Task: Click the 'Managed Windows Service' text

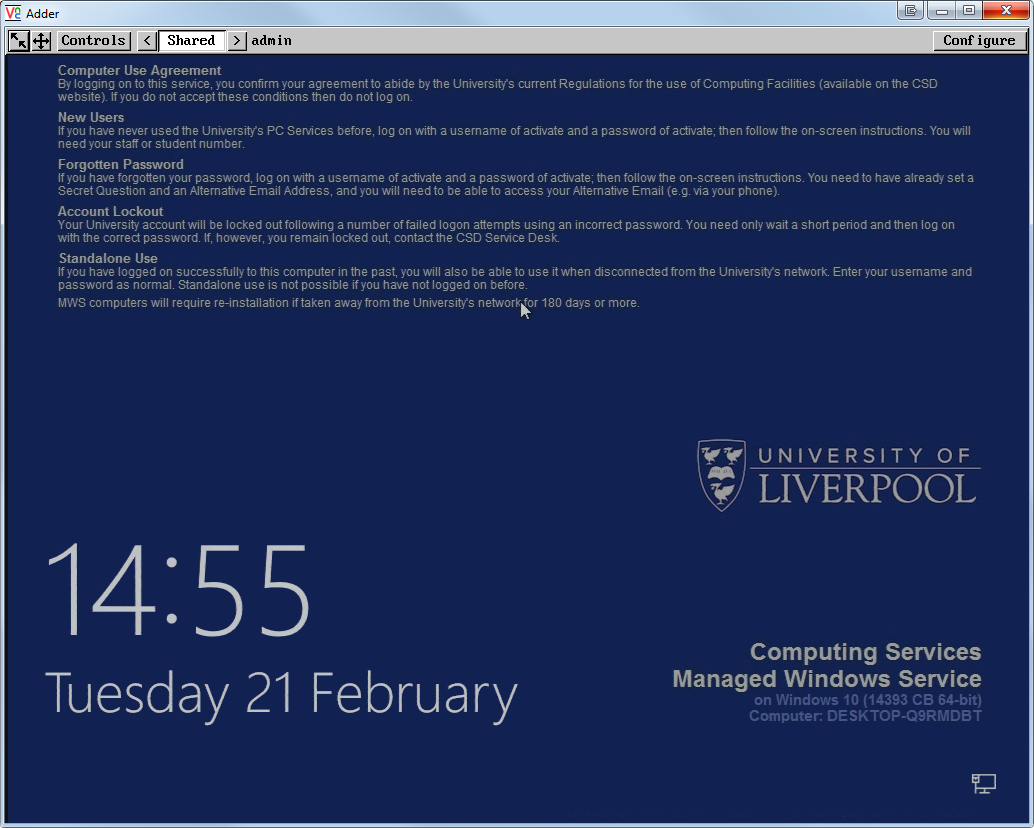Action: point(827,679)
